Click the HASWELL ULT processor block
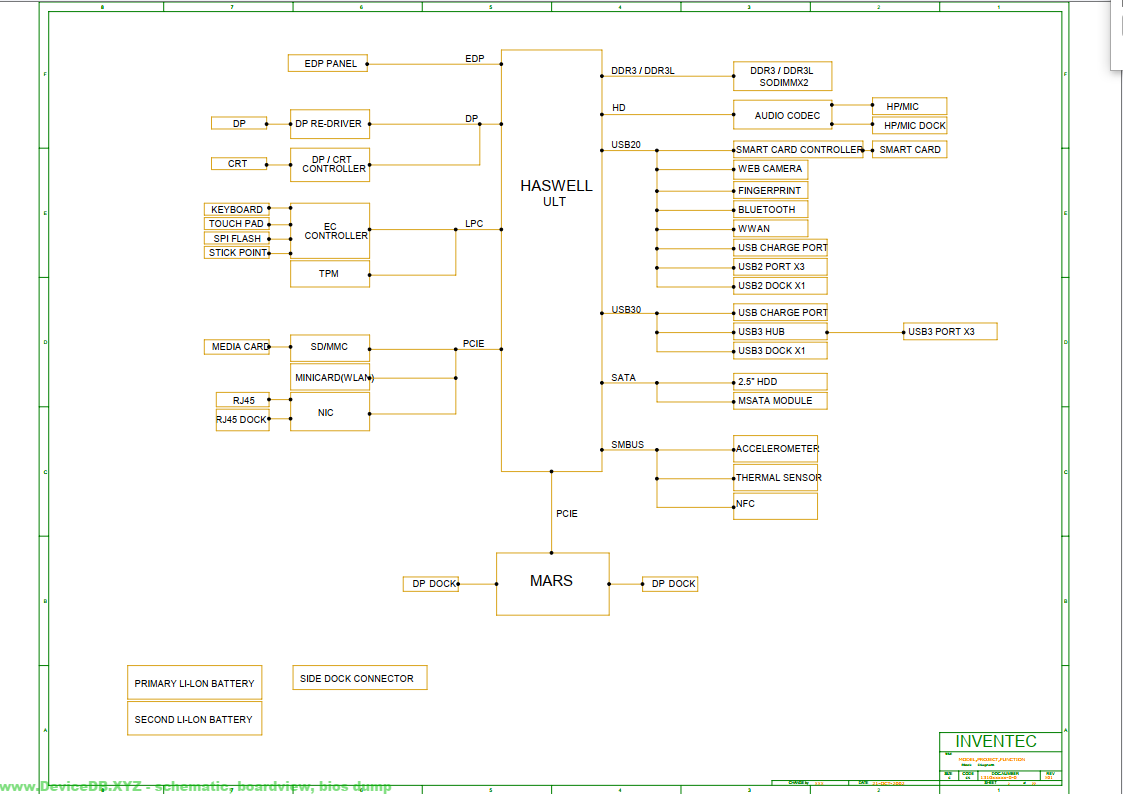This screenshot has width=1123, height=794. (x=552, y=260)
